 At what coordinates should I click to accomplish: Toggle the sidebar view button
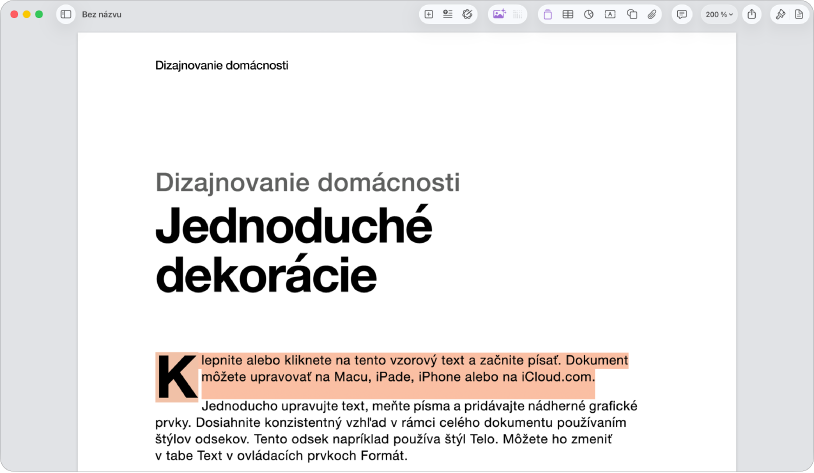[x=66, y=15]
